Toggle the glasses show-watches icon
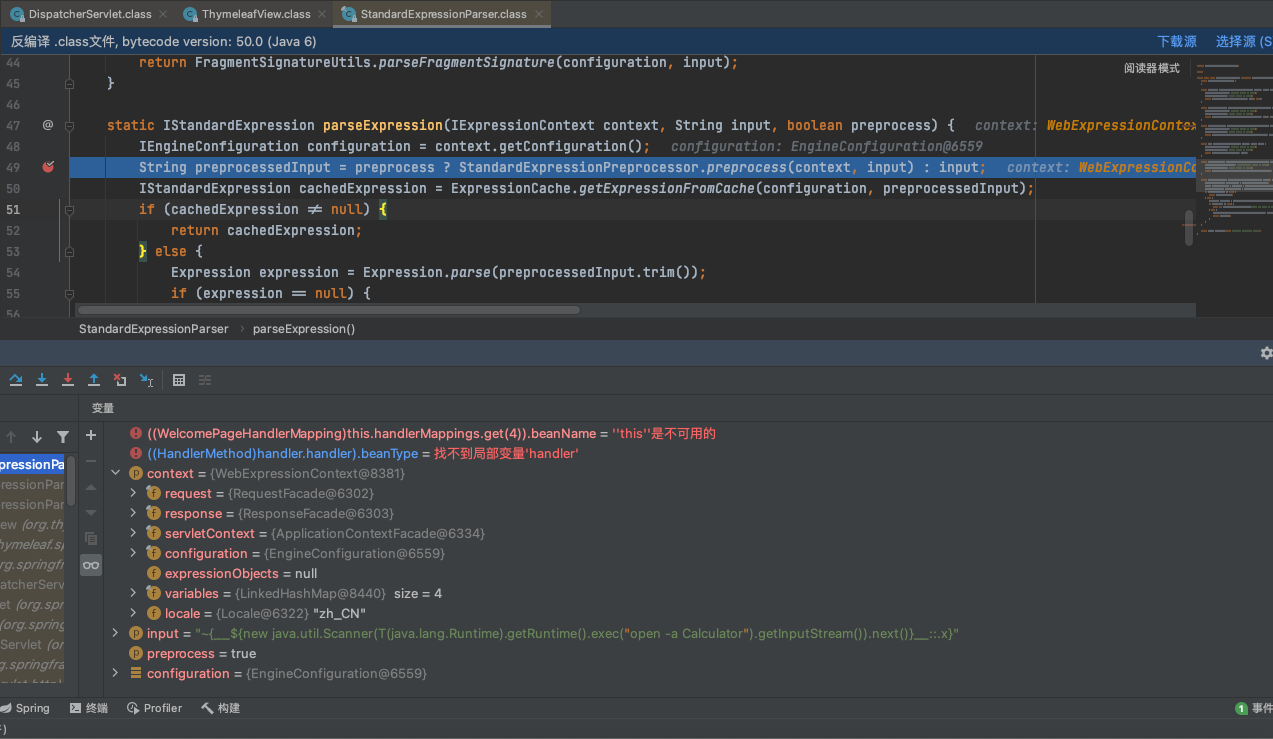The image size is (1273, 739). point(91,565)
